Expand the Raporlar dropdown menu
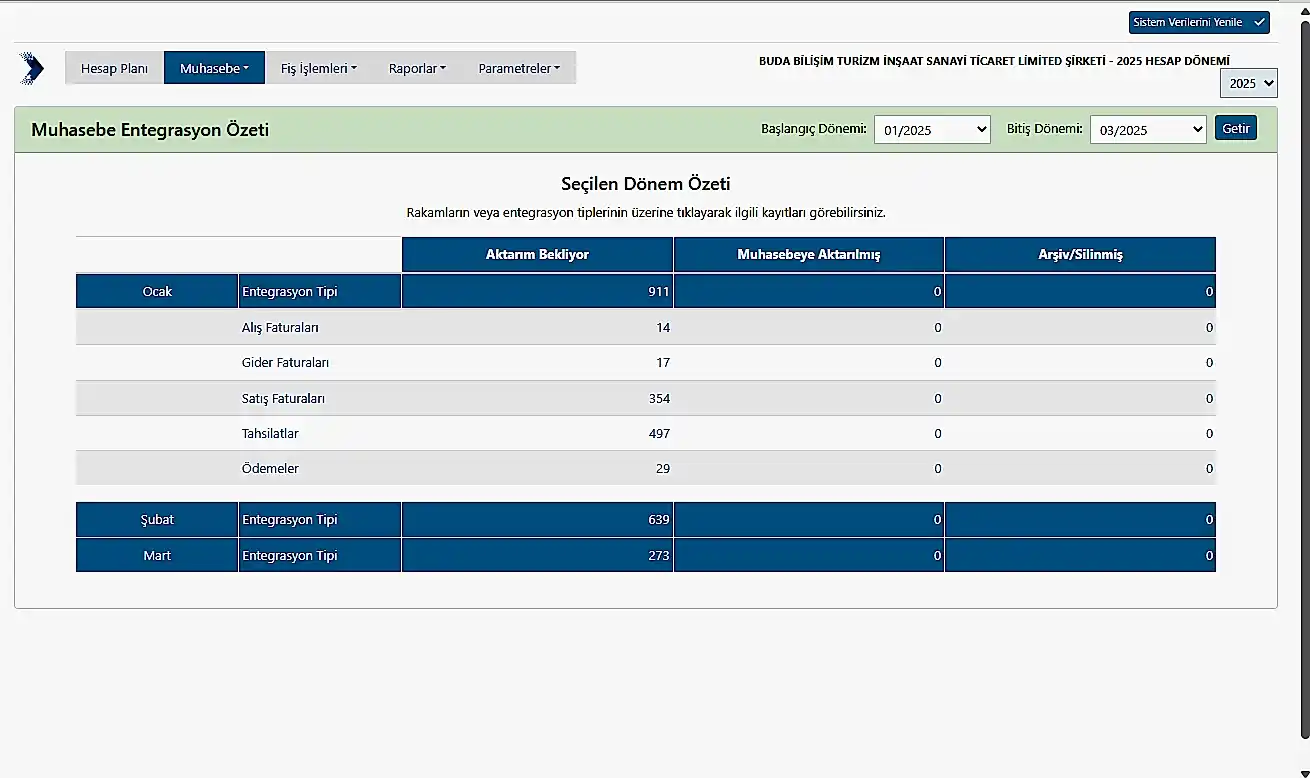The image size is (1310, 778). pyautogui.click(x=417, y=68)
